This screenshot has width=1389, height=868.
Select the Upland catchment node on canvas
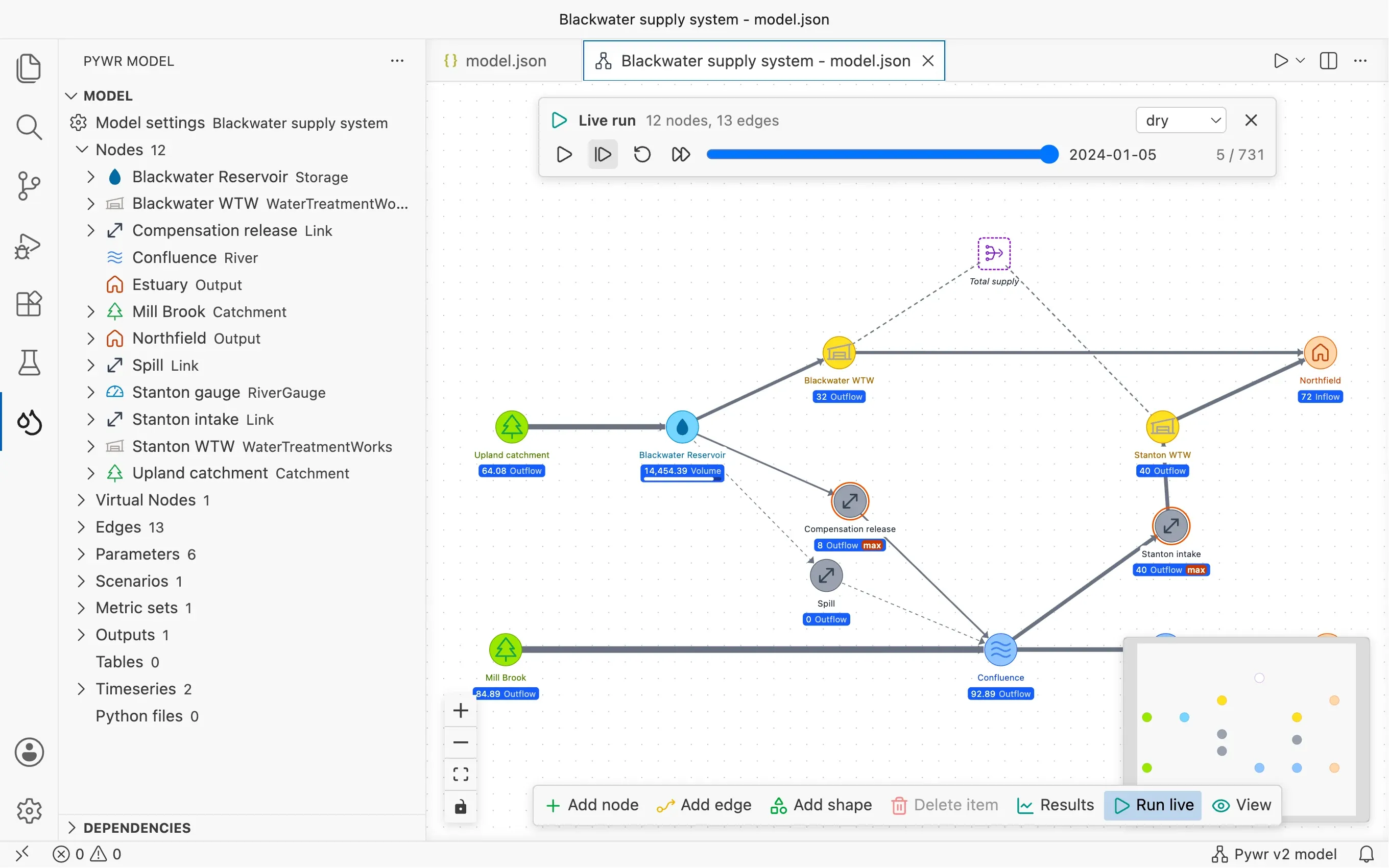pos(511,426)
